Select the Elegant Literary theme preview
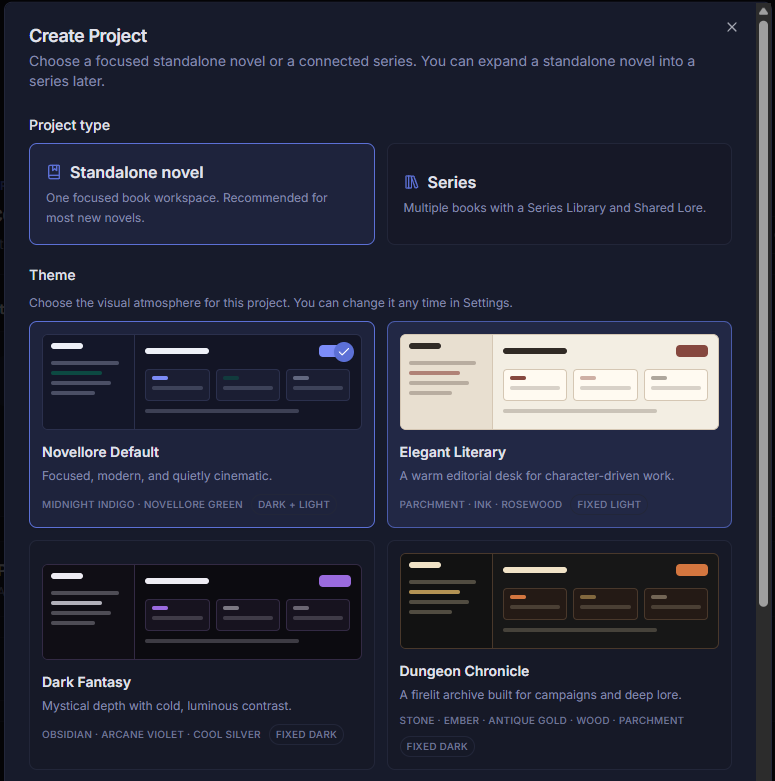 click(559, 382)
